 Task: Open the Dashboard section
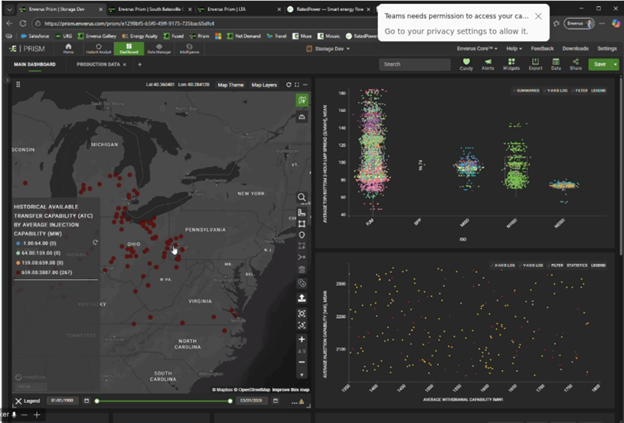point(129,49)
